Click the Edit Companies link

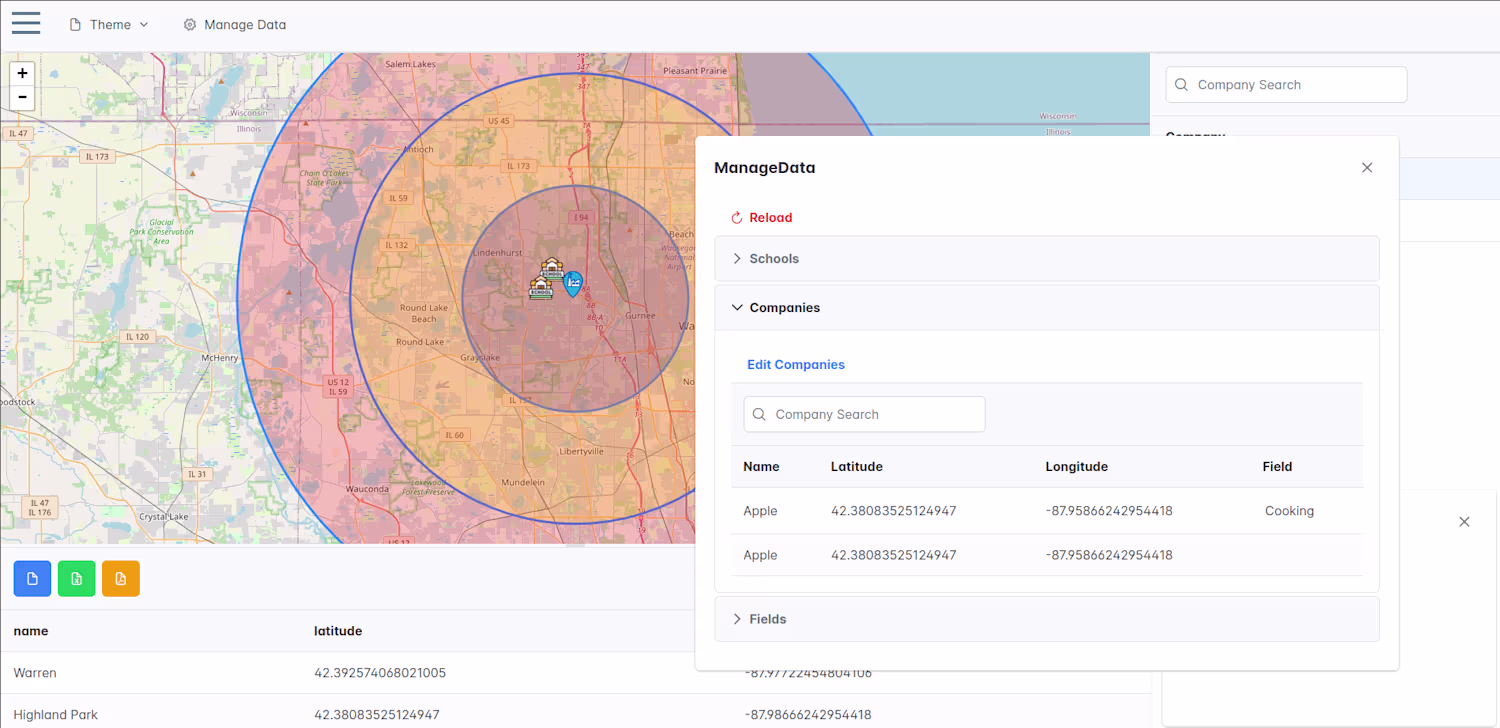796,365
